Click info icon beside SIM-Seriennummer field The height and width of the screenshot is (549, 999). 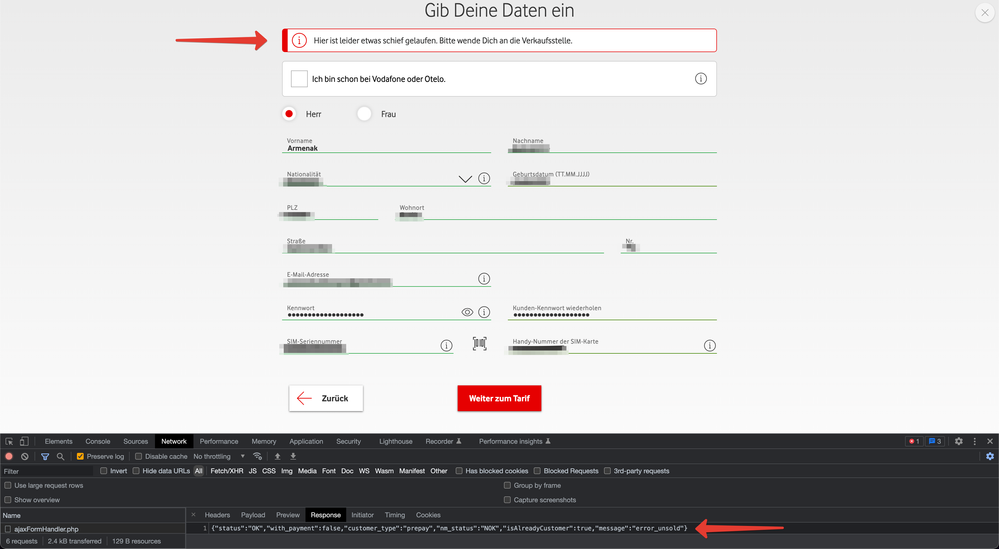[x=447, y=345]
